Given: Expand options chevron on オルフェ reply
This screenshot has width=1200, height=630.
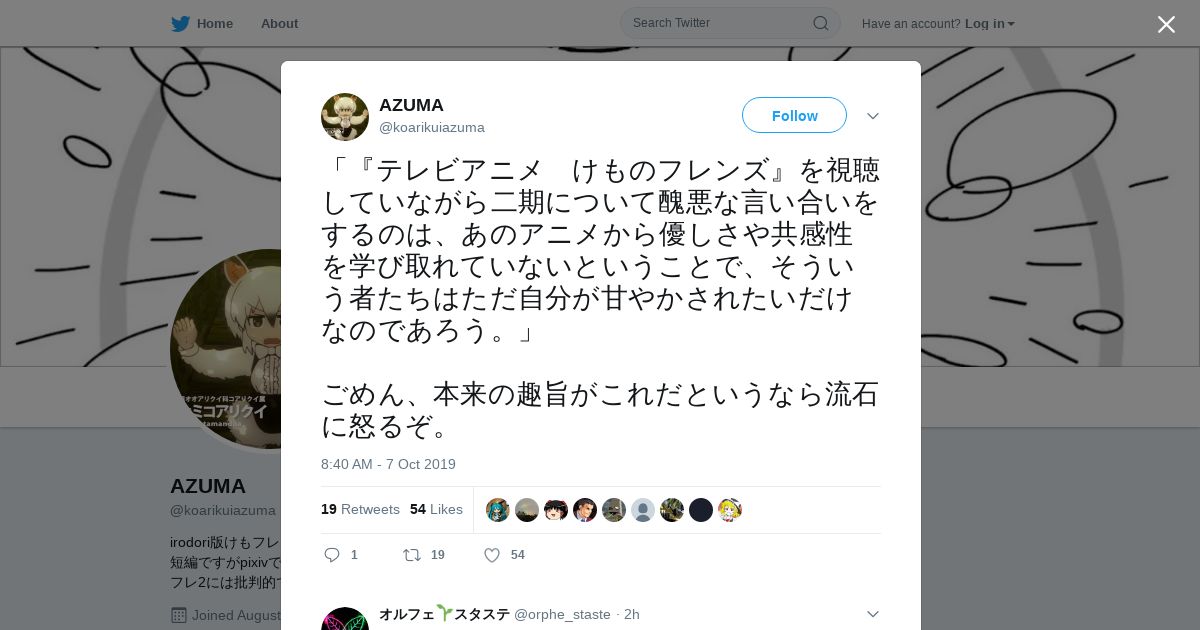Looking at the screenshot, I should point(873,614).
